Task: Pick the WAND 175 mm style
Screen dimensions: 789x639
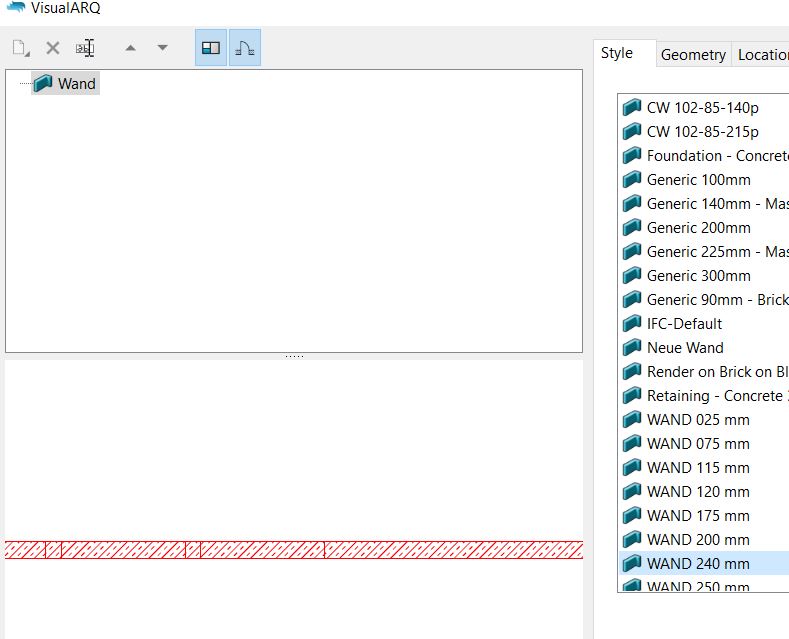Action: 704,516
